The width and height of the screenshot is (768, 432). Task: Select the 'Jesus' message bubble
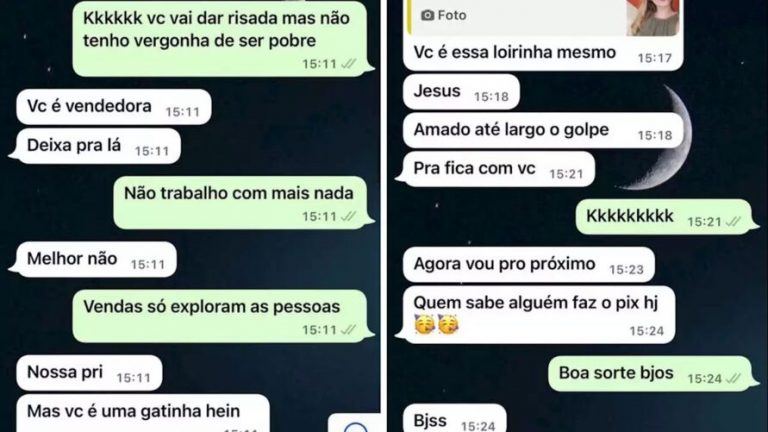[x=461, y=92]
